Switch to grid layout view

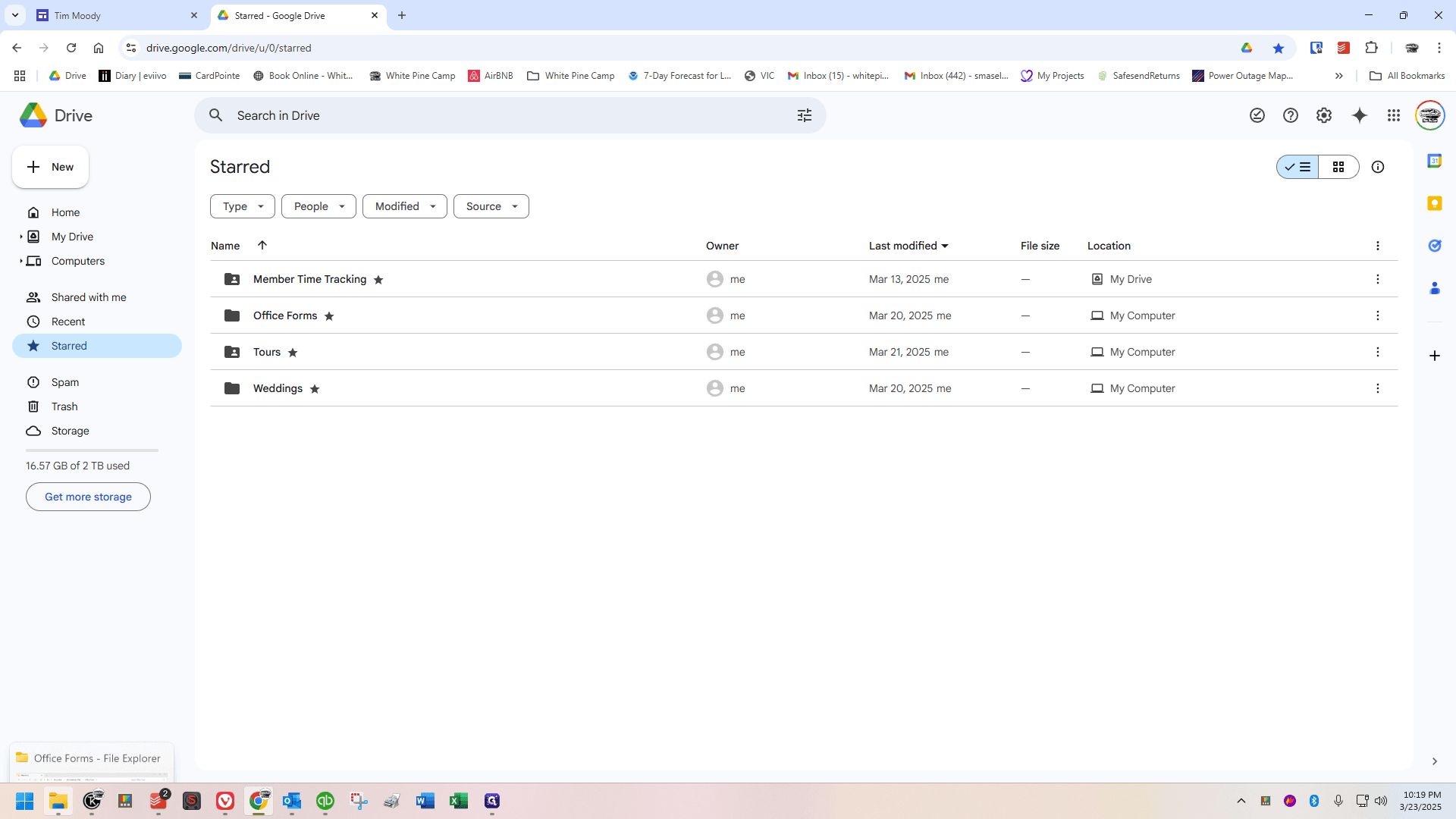click(1338, 167)
